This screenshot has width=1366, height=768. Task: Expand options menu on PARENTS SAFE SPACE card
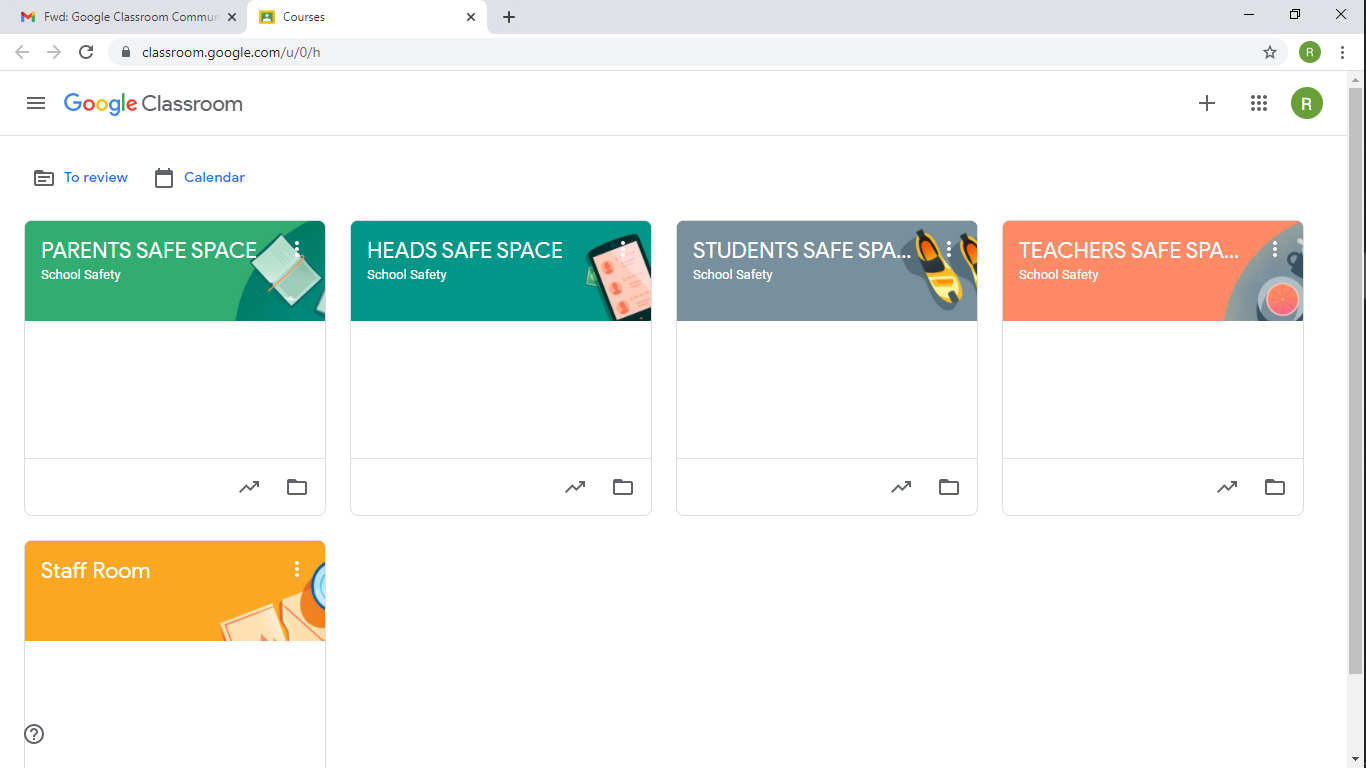297,249
